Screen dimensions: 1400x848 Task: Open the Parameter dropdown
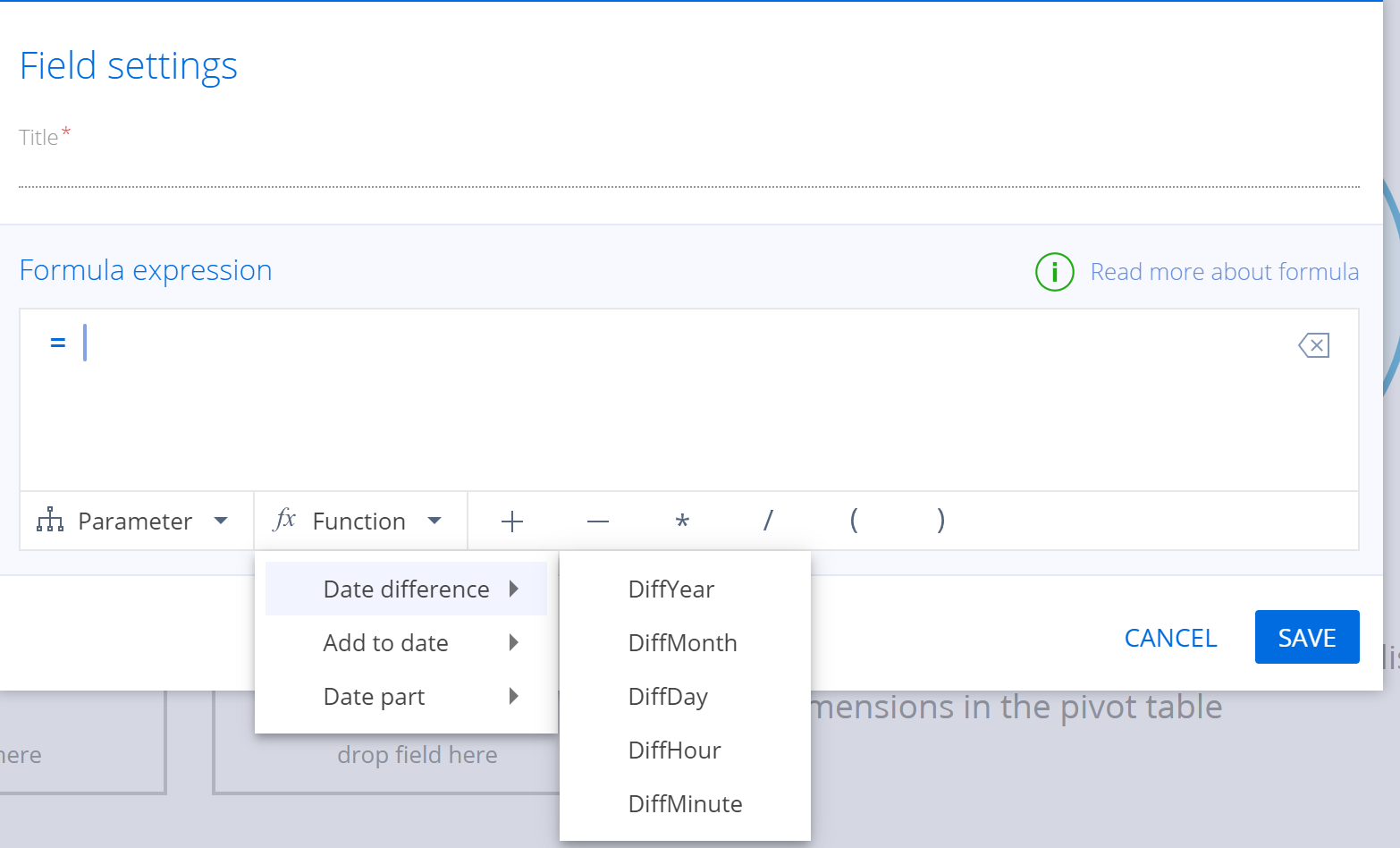[134, 520]
